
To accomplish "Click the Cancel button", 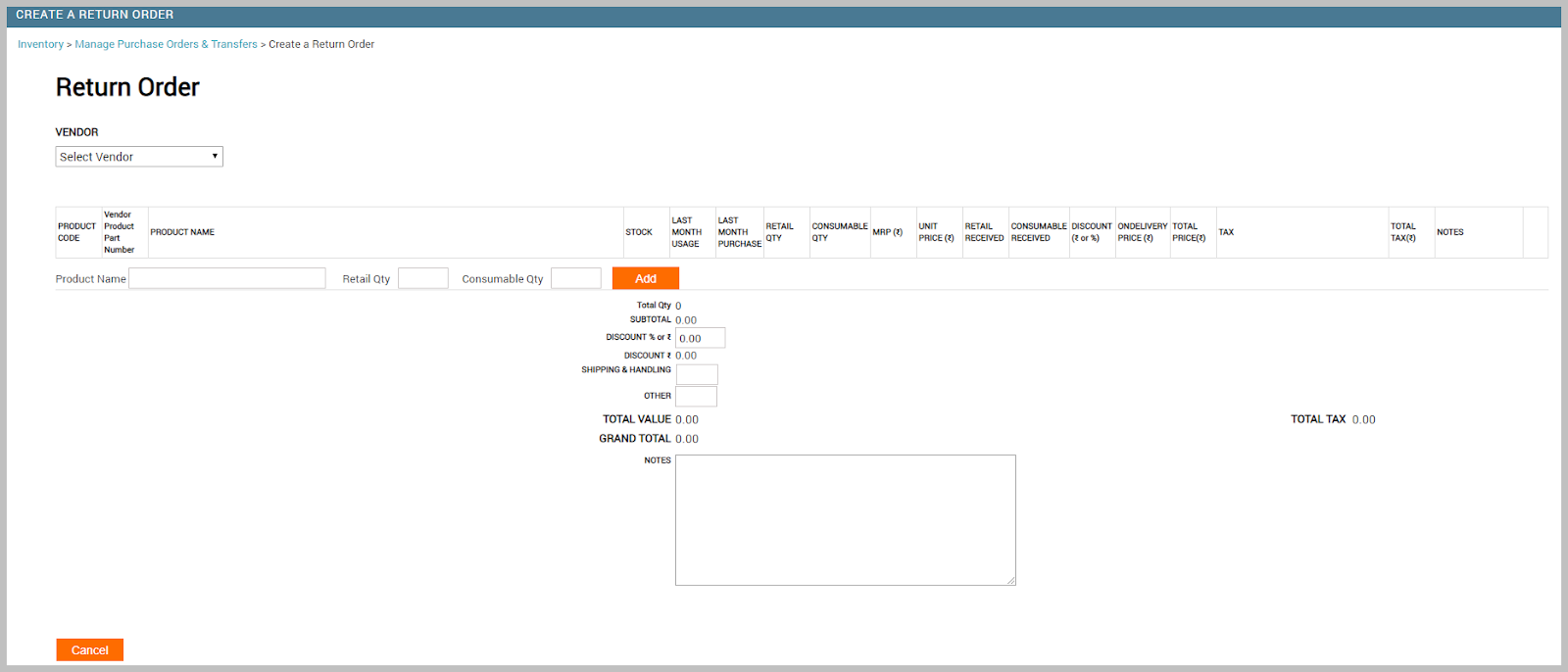I will tap(89, 649).
